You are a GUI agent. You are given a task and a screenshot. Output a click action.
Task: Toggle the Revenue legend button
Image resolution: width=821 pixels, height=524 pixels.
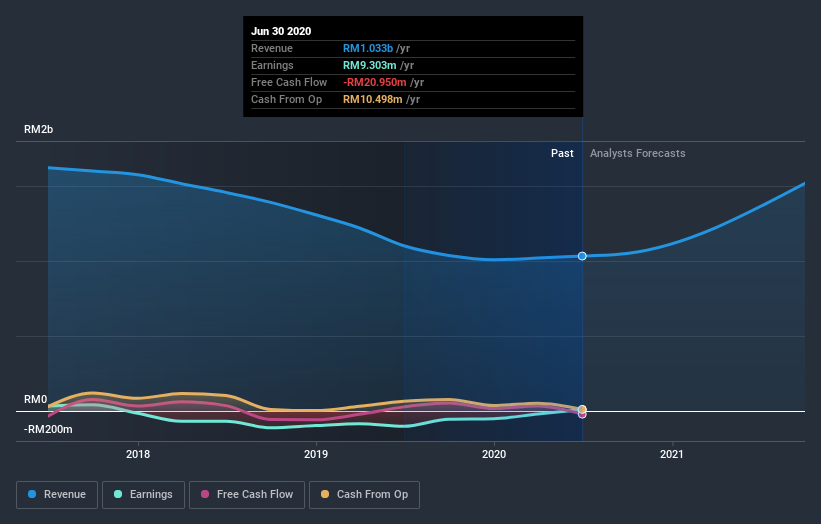57,495
